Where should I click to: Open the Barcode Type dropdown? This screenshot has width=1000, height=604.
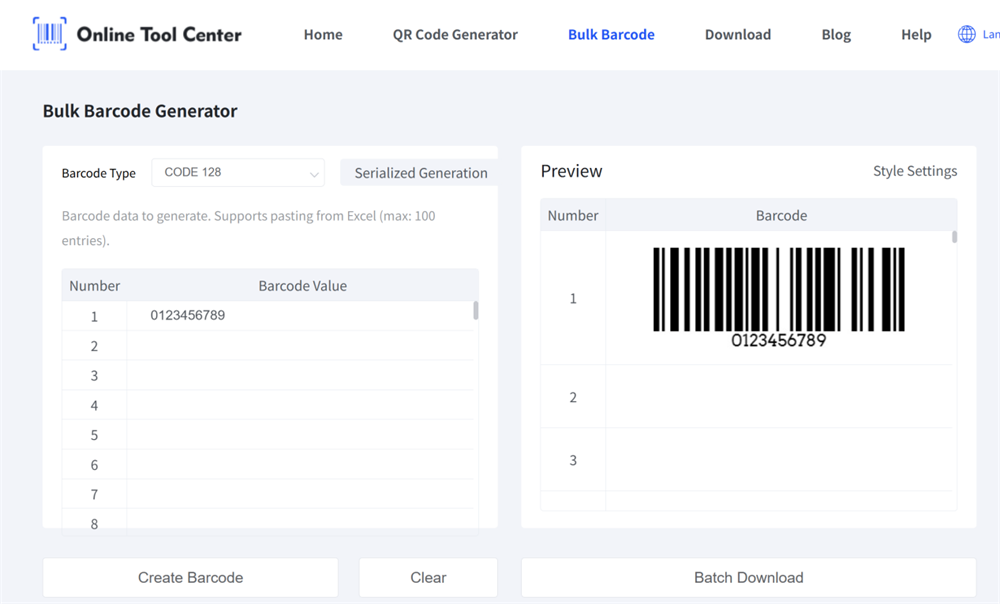[x=238, y=172]
